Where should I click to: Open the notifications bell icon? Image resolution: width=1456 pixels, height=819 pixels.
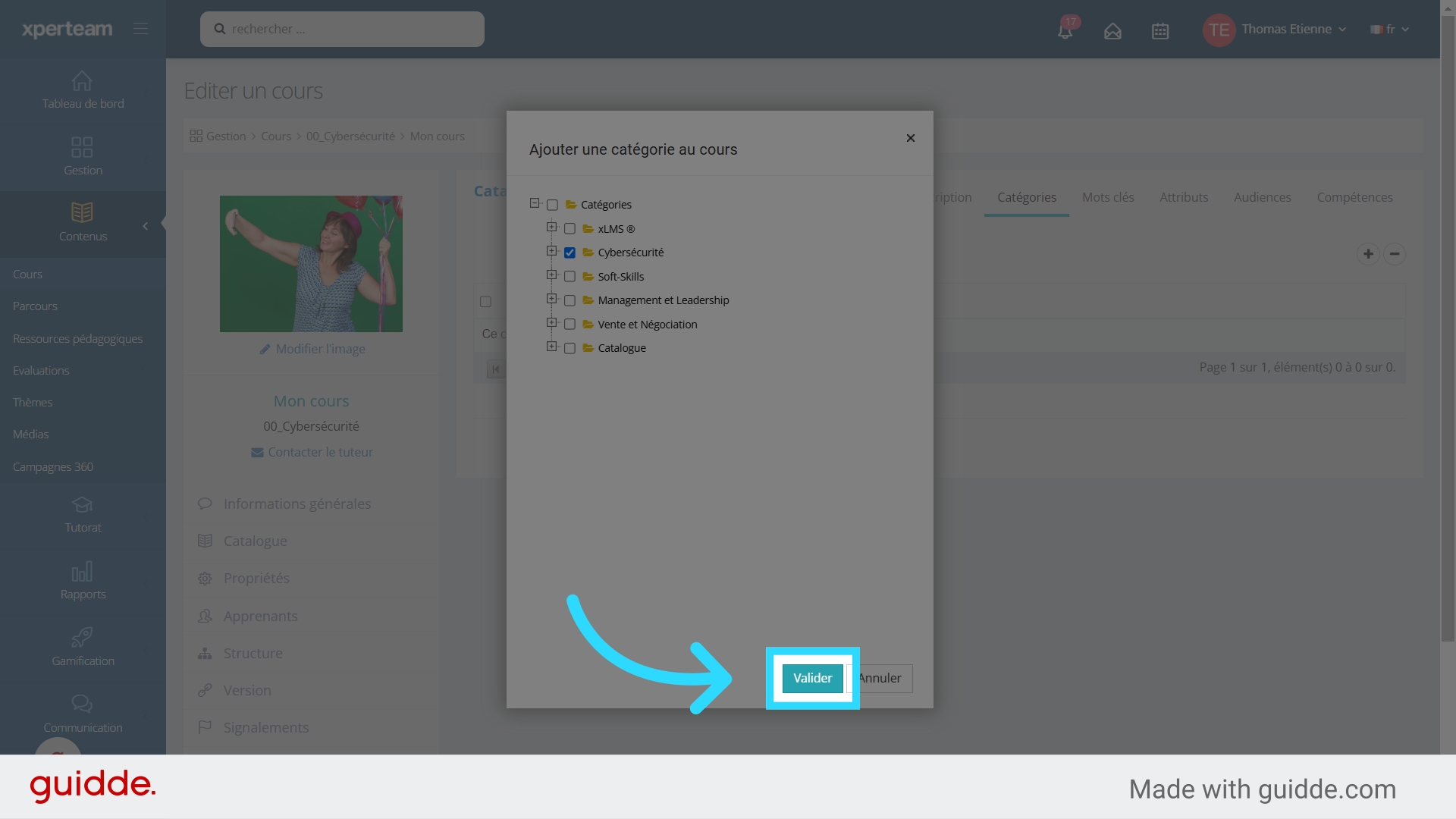pyautogui.click(x=1065, y=31)
